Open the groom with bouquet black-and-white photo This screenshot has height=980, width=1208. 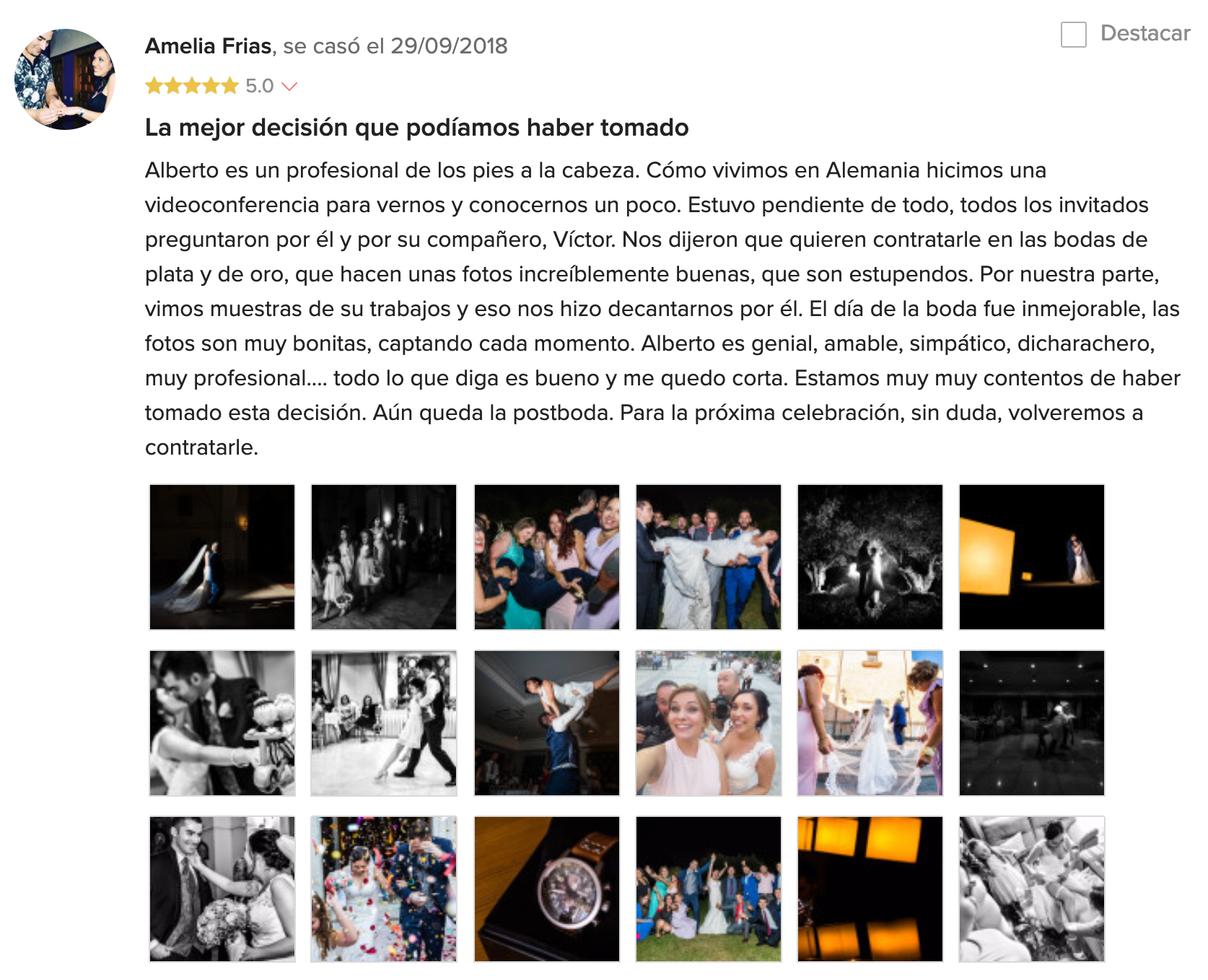tap(222, 889)
